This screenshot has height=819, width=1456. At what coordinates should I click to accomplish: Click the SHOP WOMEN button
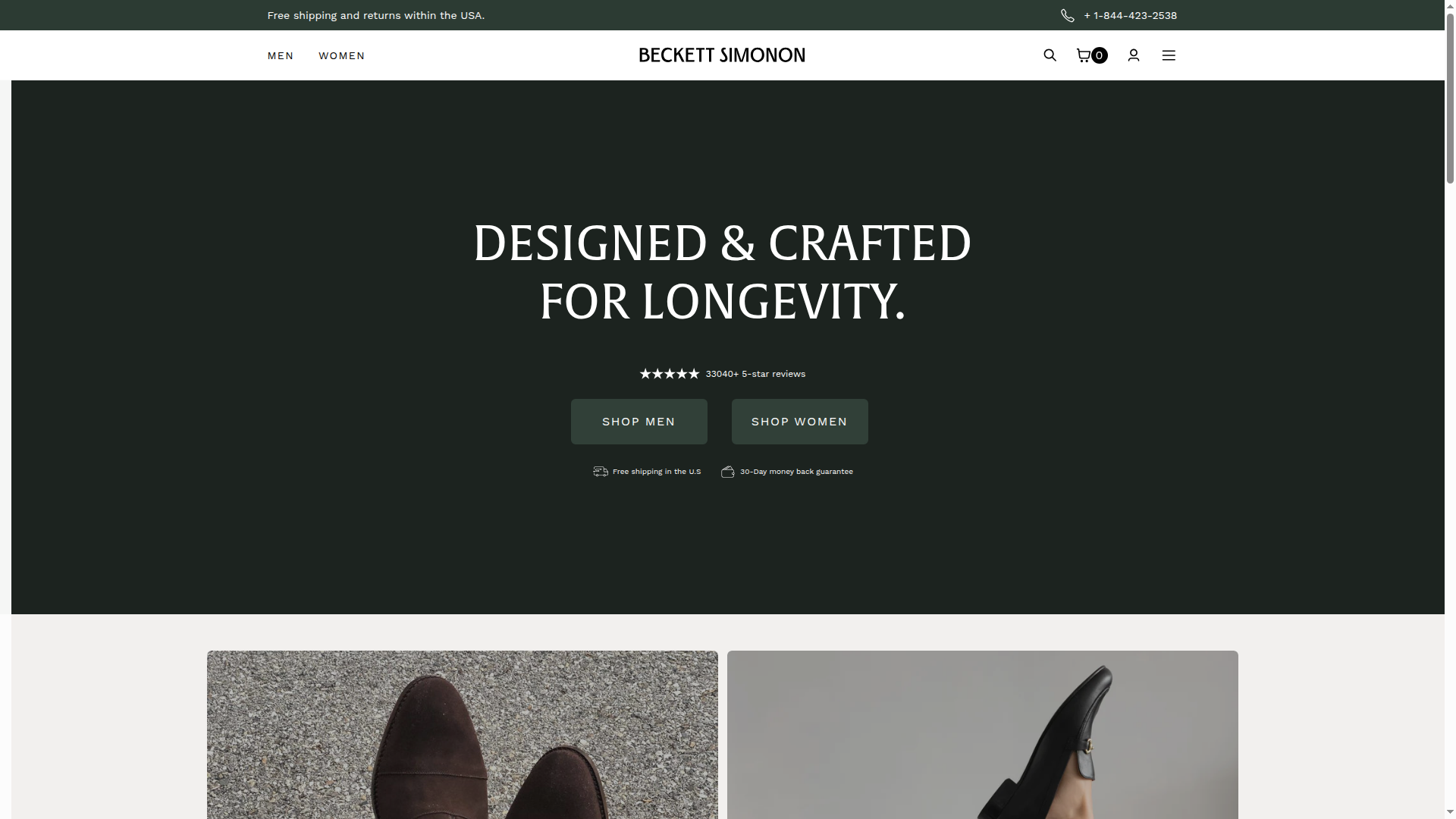[x=799, y=422]
